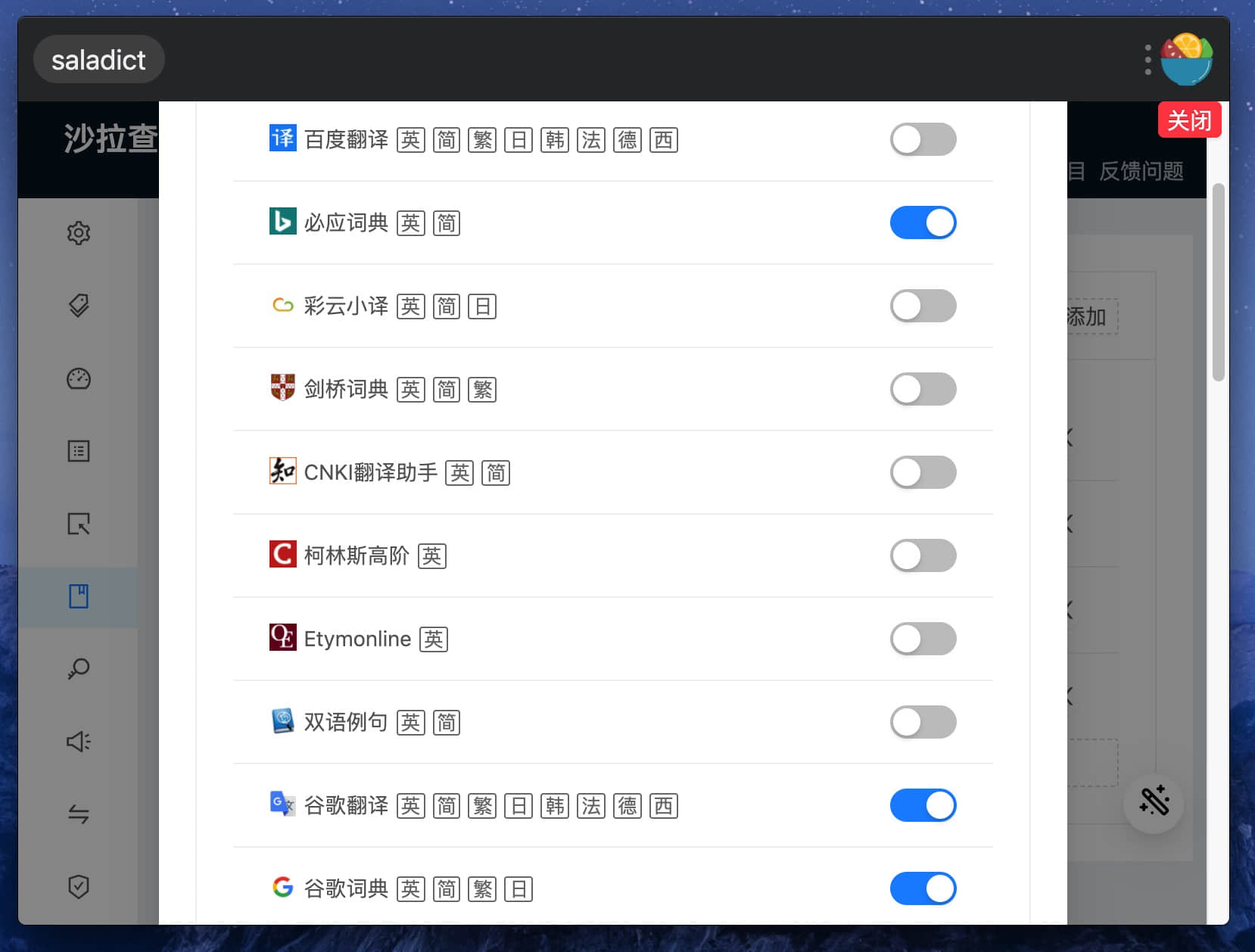Click the red Collins C icon
The image size is (1255, 952).
coord(283,554)
